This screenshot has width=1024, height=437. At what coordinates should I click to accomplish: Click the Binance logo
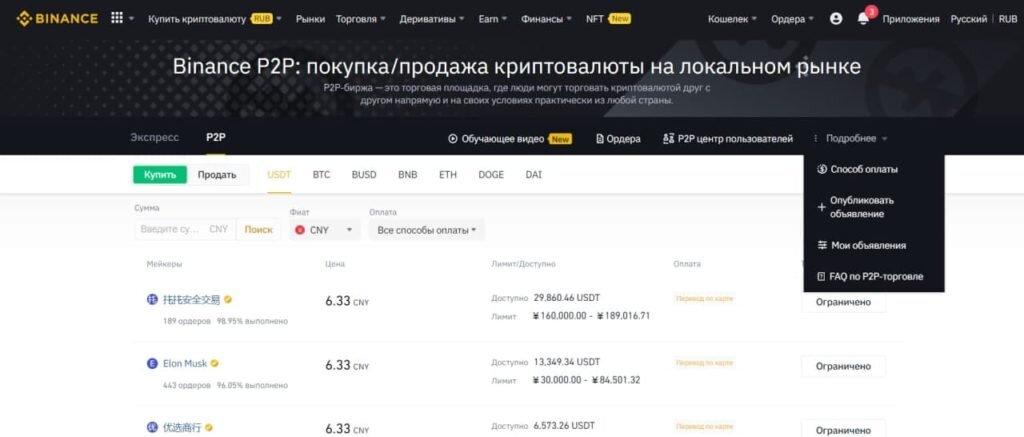pyautogui.click(x=57, y=19)
